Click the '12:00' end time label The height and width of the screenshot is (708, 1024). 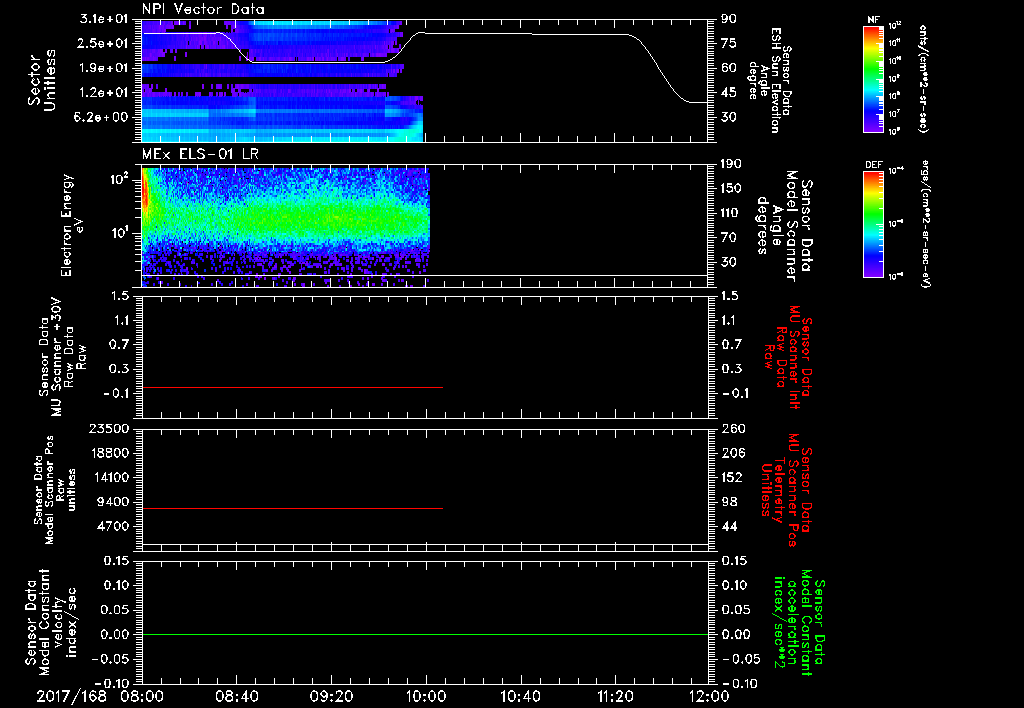[x=709, y=696]
